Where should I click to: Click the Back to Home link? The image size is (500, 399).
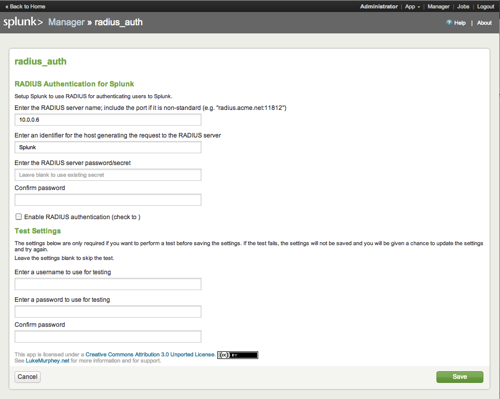25,6
